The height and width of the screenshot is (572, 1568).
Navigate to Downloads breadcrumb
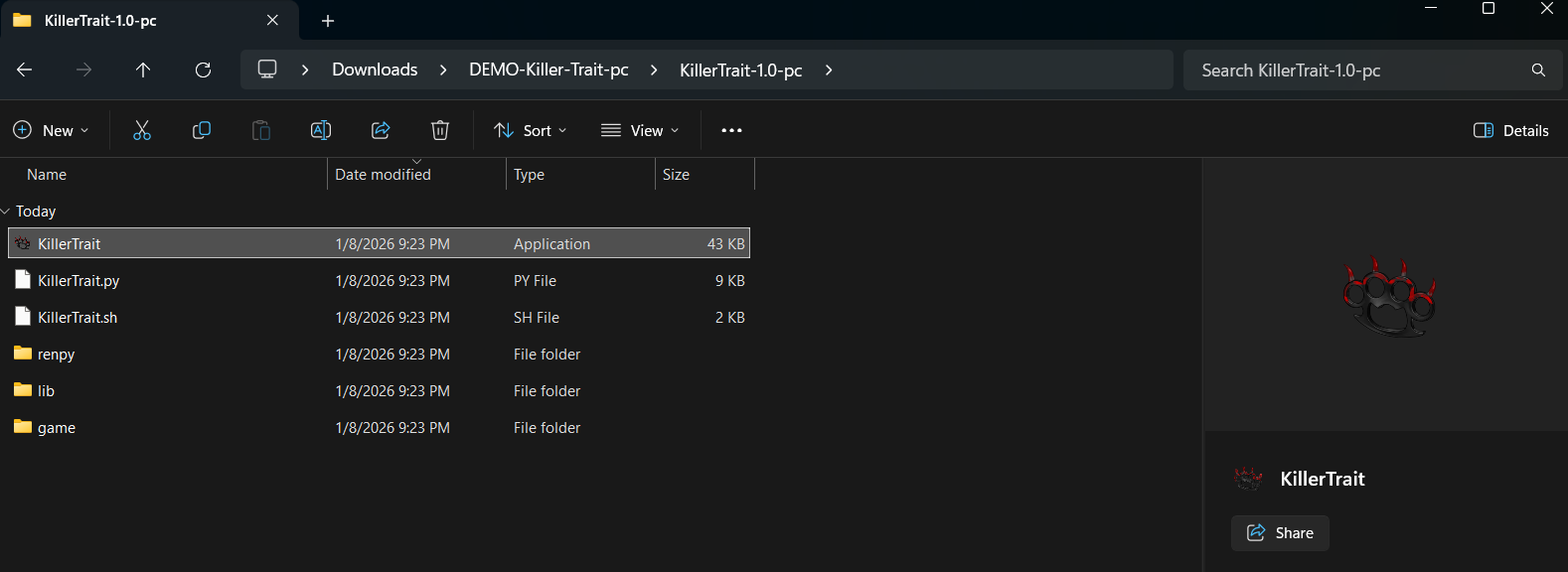point(375,70)
